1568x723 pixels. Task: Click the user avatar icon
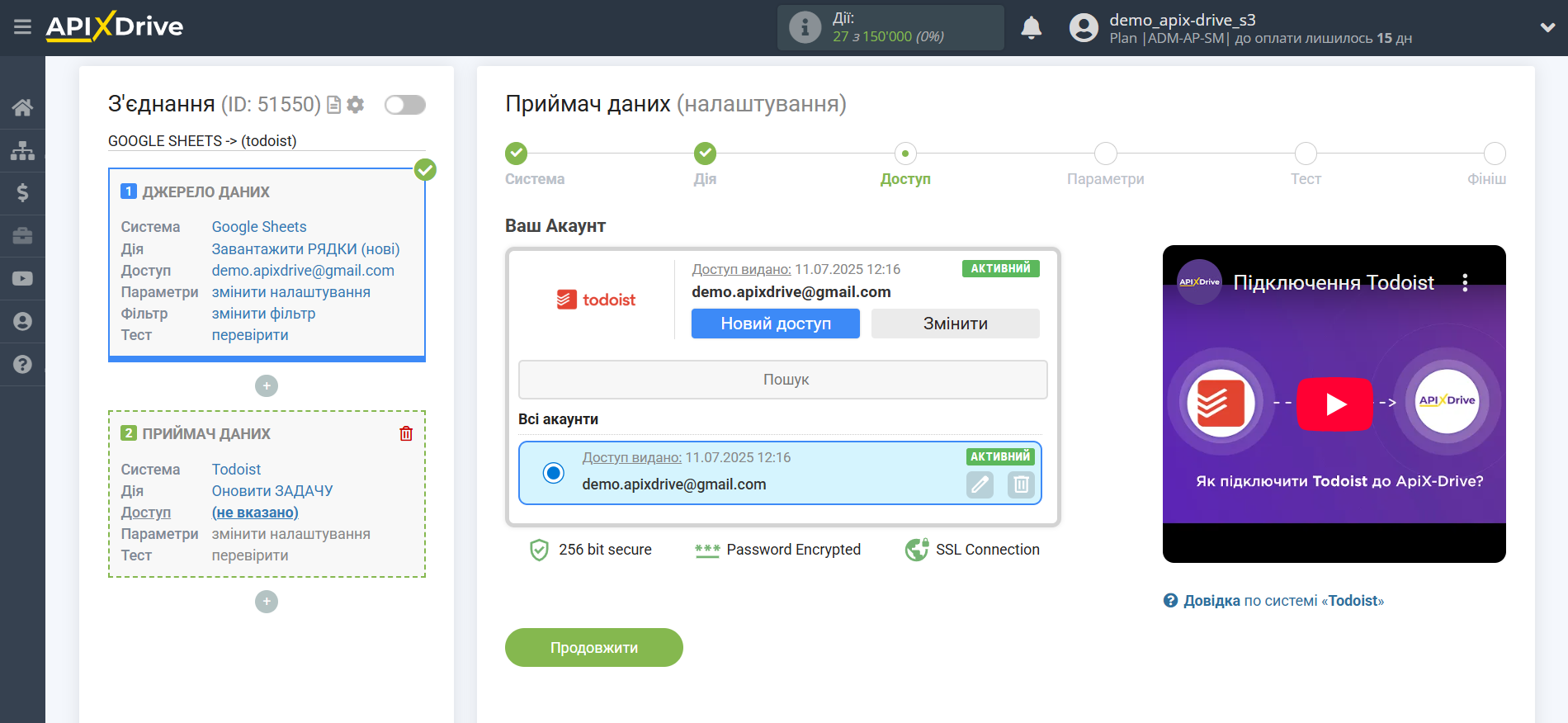[1084, 28]
